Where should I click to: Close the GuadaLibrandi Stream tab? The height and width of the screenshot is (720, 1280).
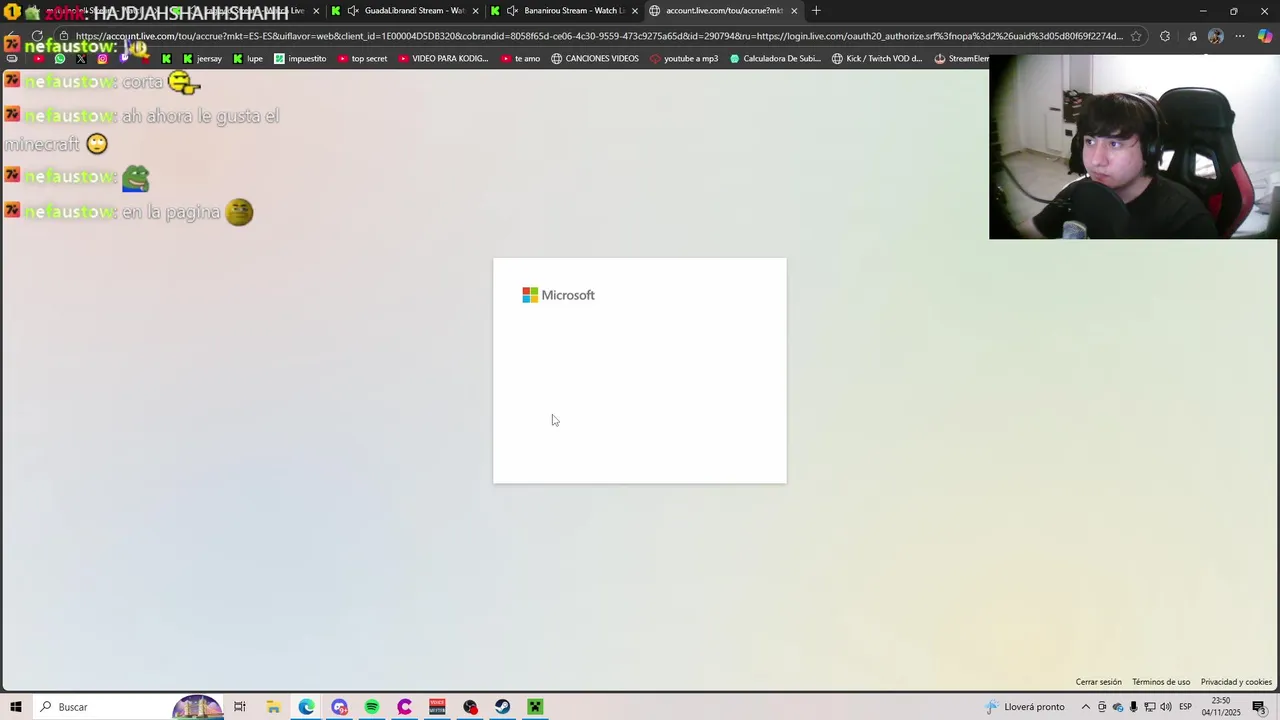tap(475, 11)
